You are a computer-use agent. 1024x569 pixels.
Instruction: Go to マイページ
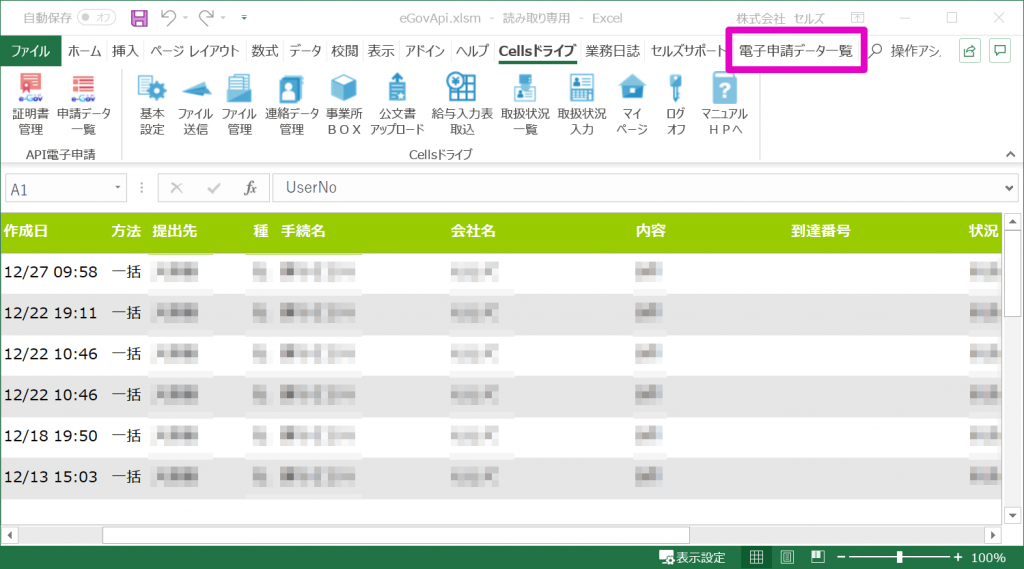[x=632, y=105]
